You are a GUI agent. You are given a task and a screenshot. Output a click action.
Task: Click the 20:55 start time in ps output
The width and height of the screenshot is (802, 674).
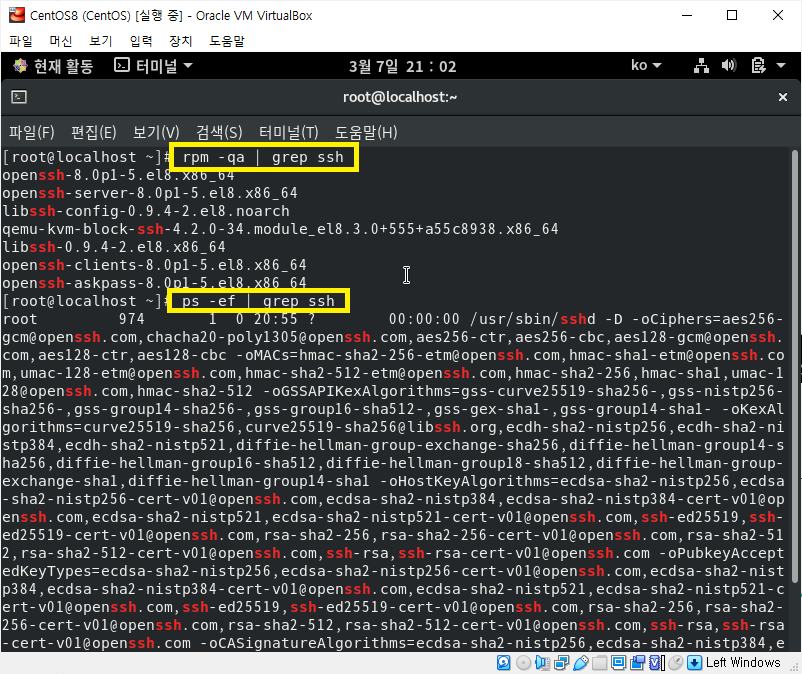[x=276, y=319]
